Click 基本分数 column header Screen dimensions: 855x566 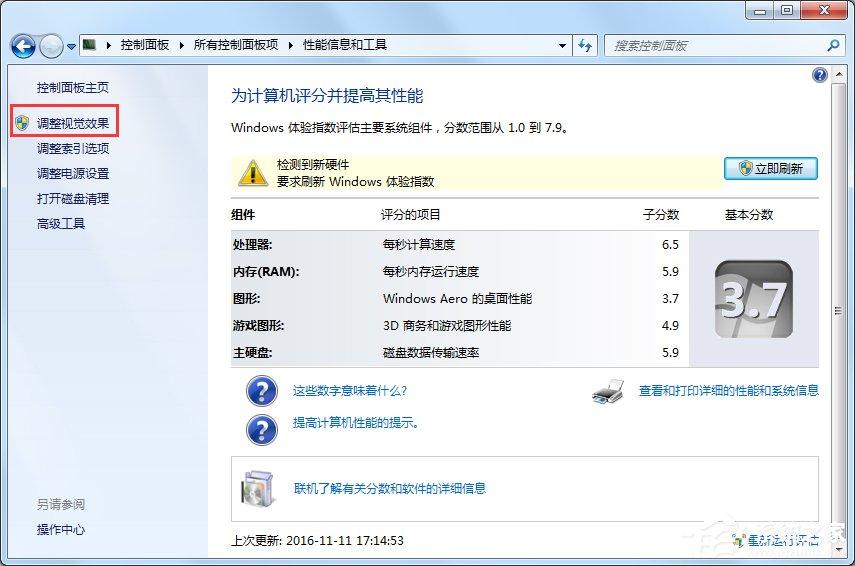coord(749,215)
